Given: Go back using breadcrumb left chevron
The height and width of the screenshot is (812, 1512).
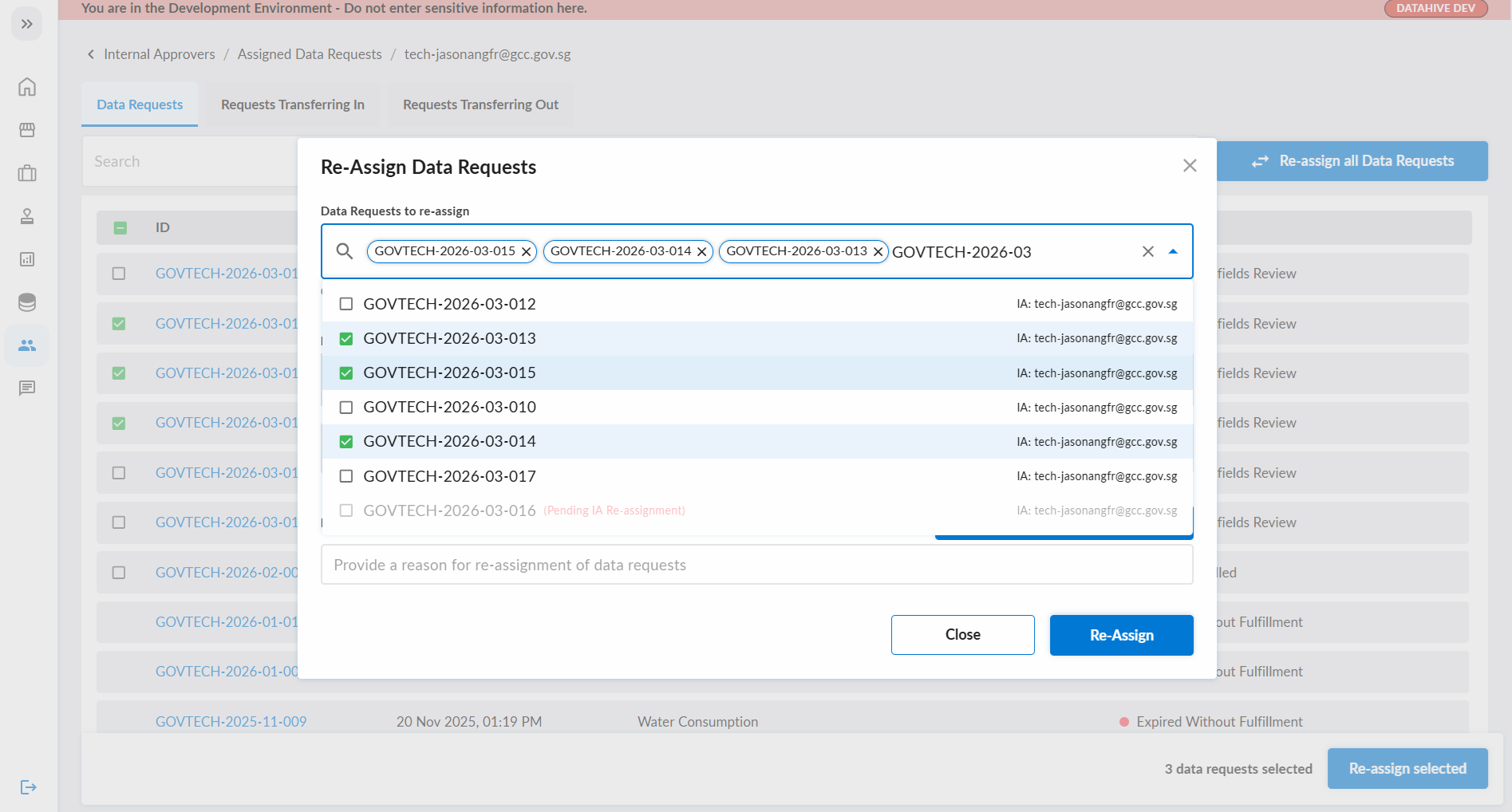Looking at the screenshot, I should pos(91,54).
